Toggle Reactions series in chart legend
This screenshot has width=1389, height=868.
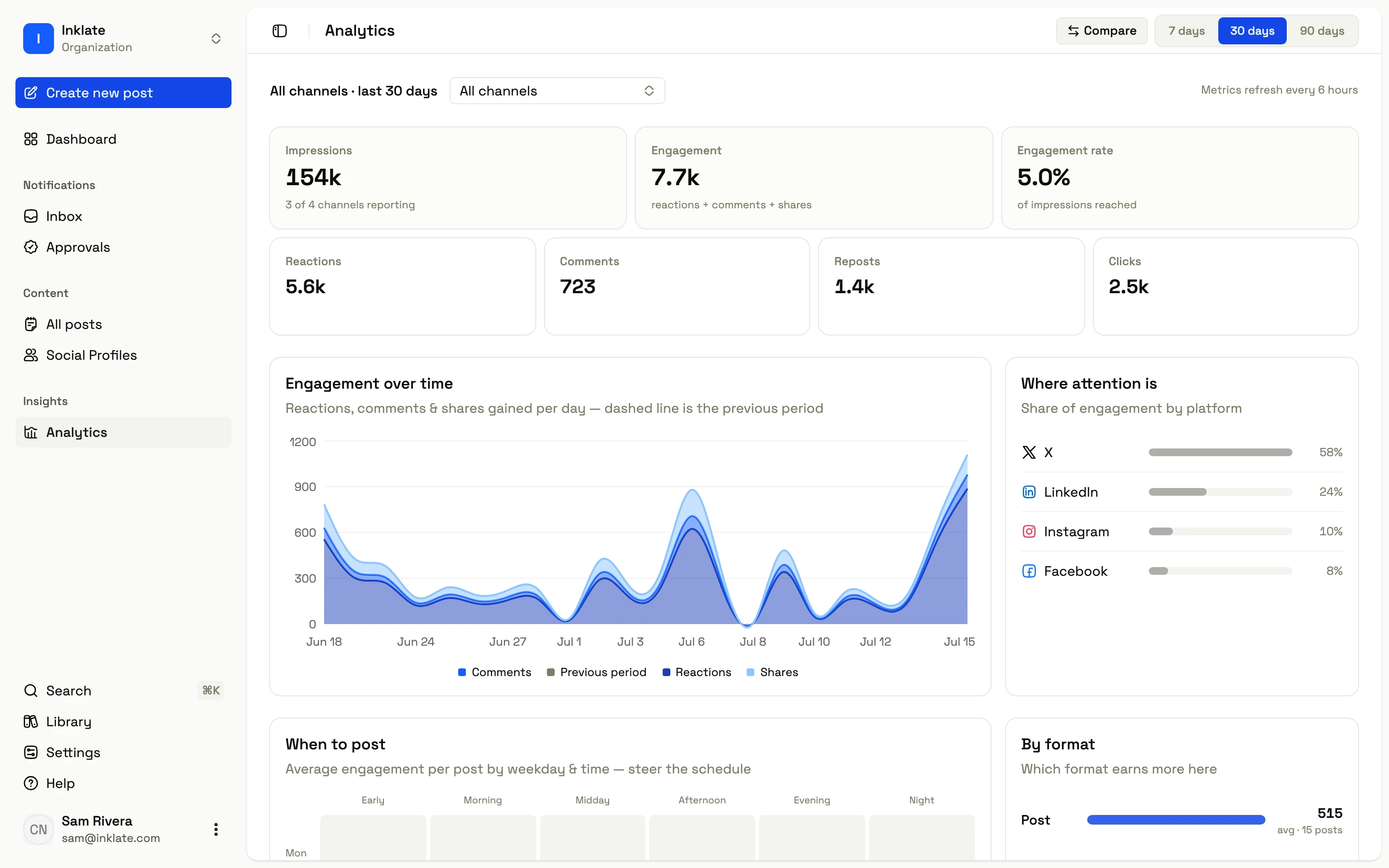coord(697,672)
